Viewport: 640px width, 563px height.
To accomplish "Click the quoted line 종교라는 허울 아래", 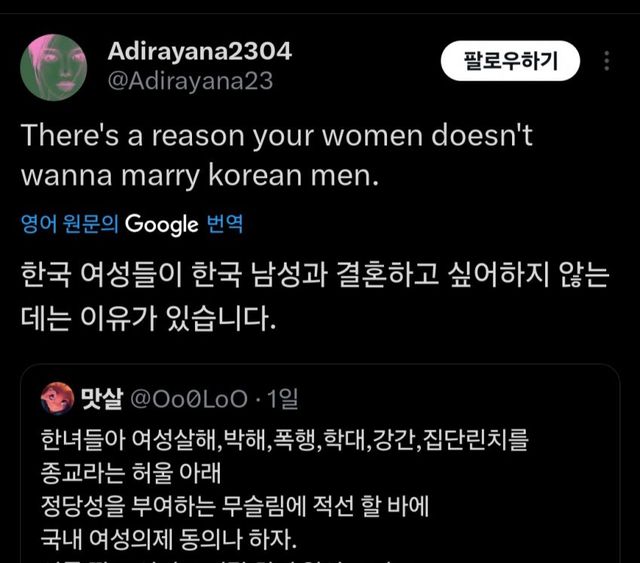I will coord(131,473).
